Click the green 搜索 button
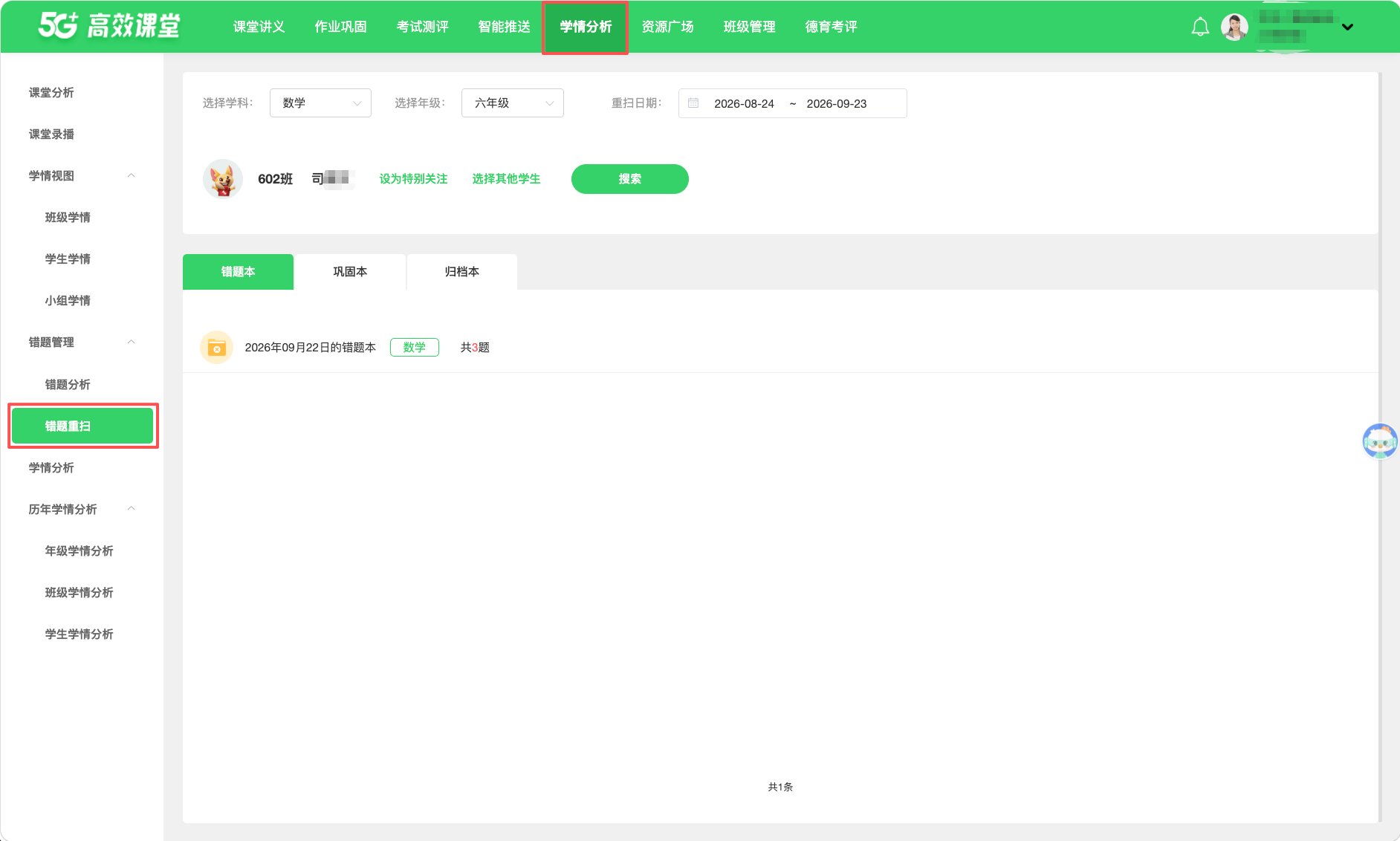The image size is (1400, 841). tap(630, 179)
